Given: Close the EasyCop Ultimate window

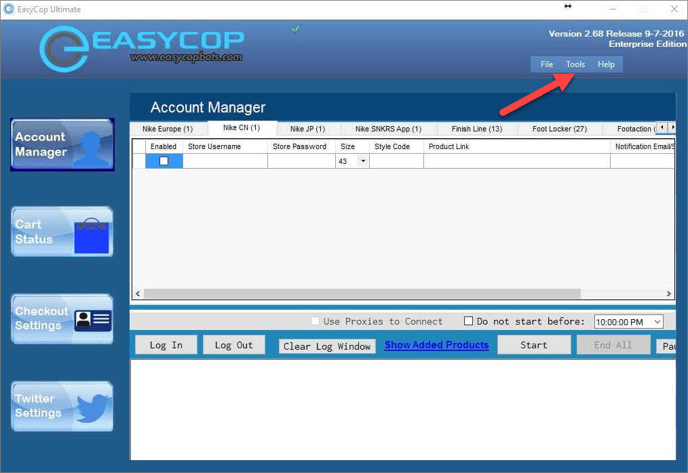Looking at the screenshot, I should point(674,9).
